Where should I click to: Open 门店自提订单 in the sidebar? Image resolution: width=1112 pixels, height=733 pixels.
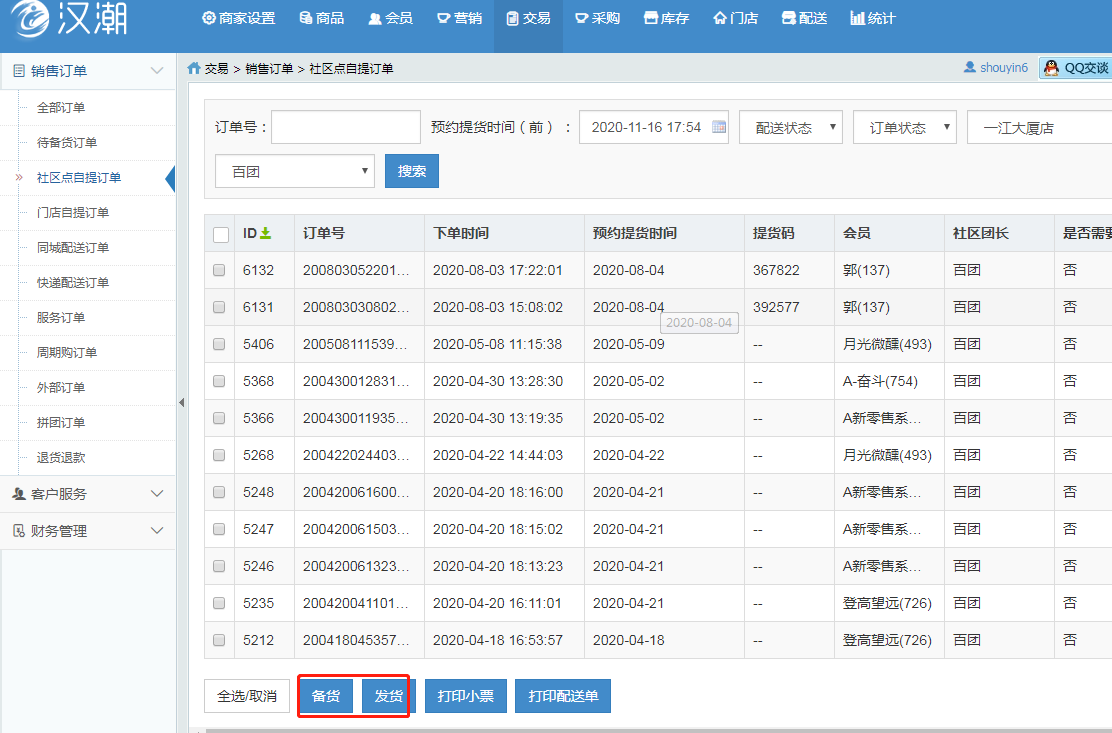coord(73,212)
